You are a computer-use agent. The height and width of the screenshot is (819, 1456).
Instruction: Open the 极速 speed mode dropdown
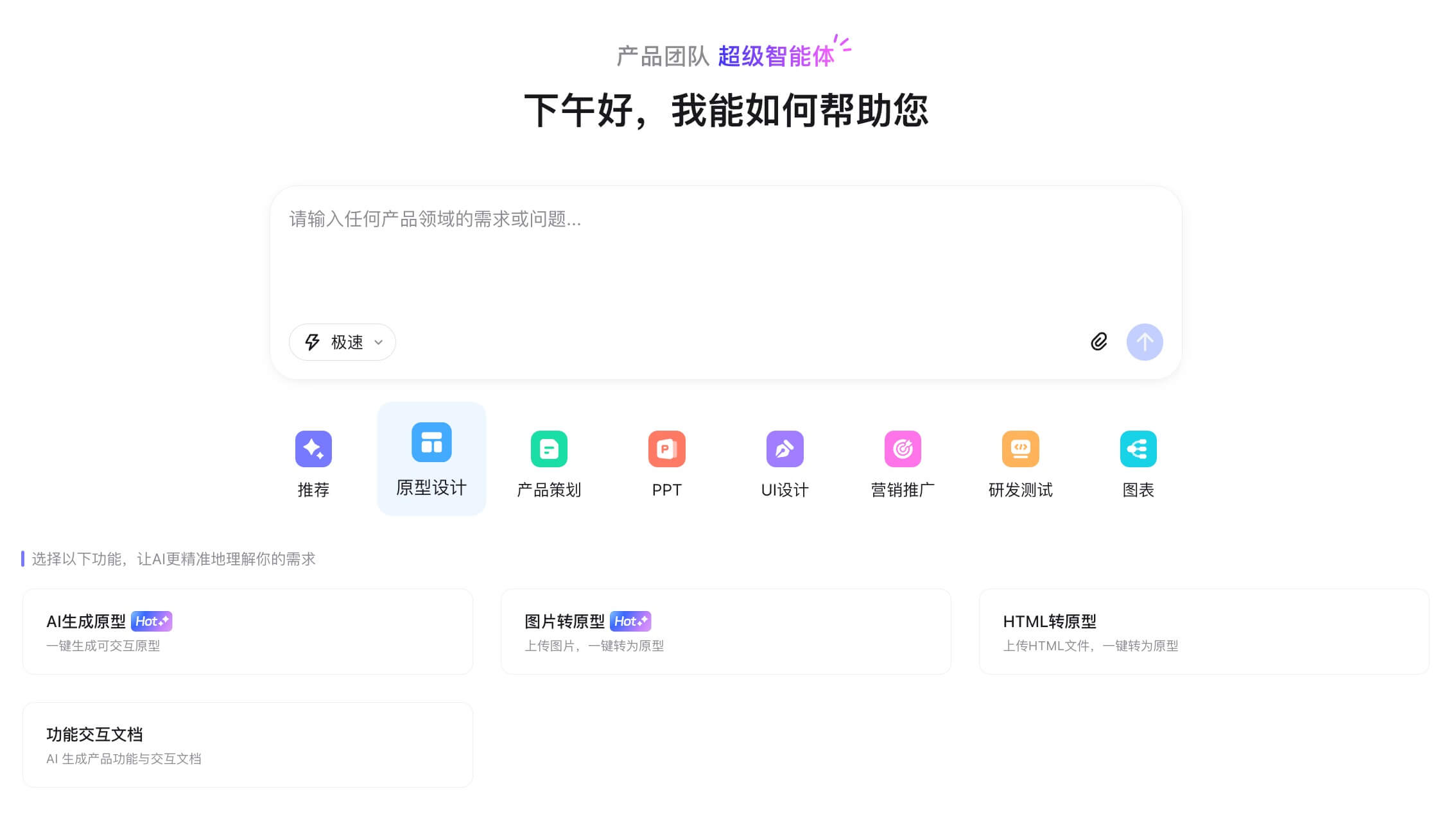pyautogui.click(x=342, y=342)
